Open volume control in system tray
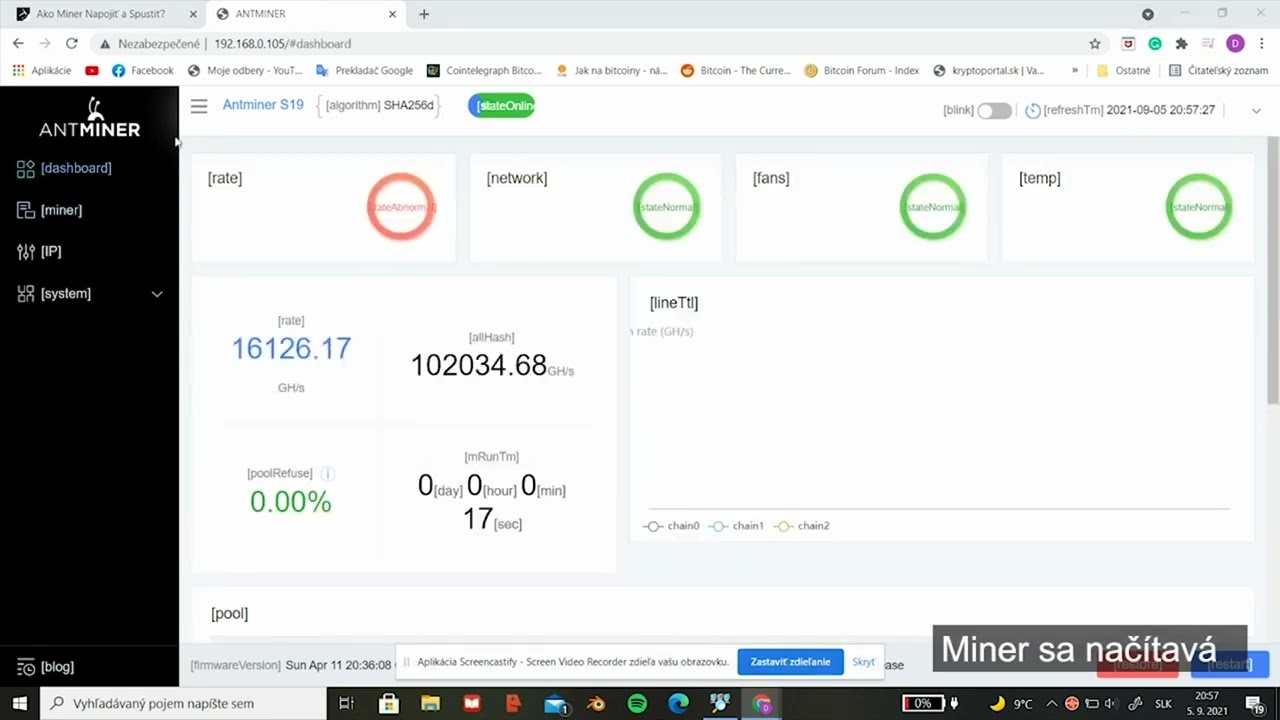 tap(1110, 703)
